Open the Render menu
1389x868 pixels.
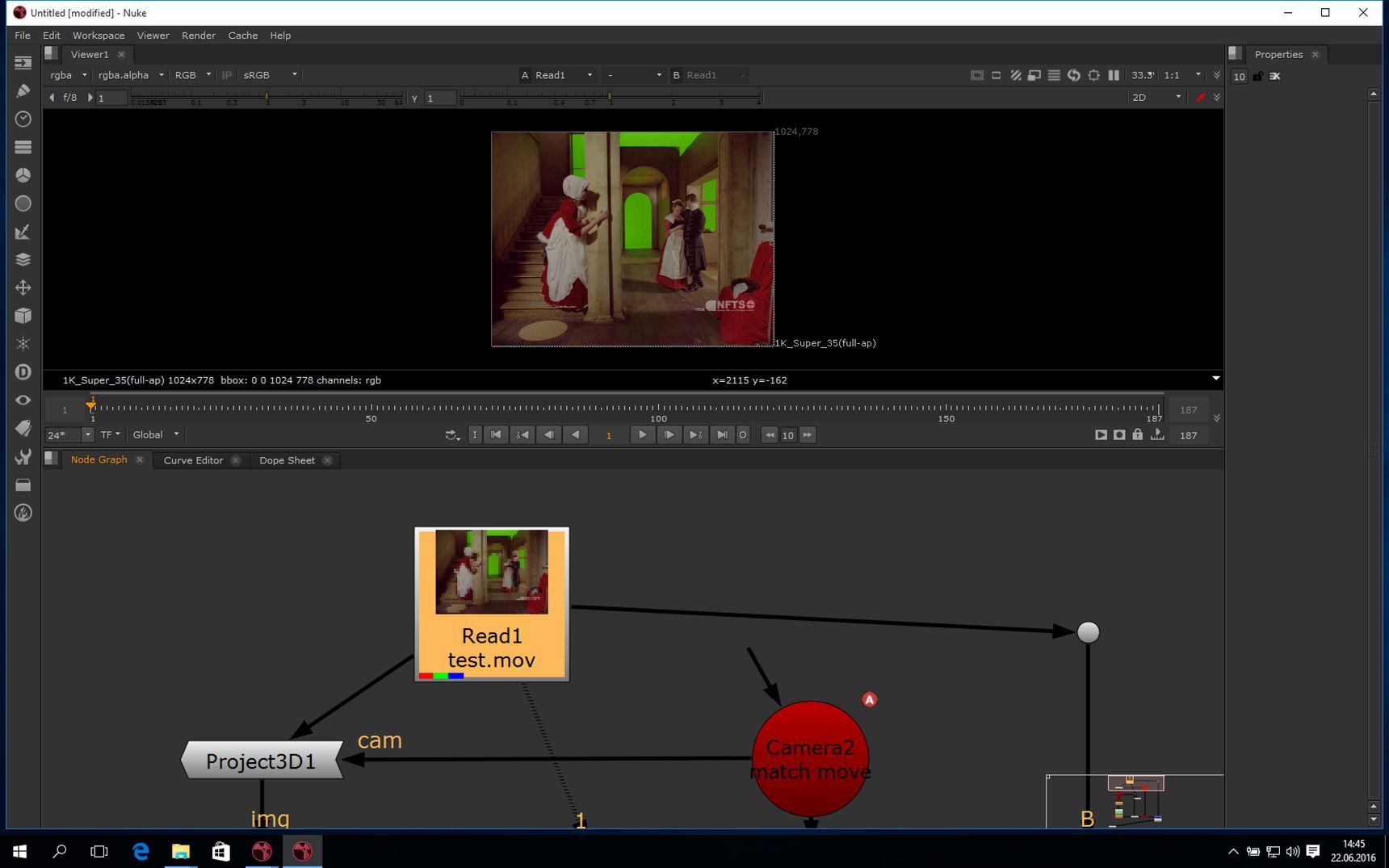pyautogui.click(x=198, y=36)
